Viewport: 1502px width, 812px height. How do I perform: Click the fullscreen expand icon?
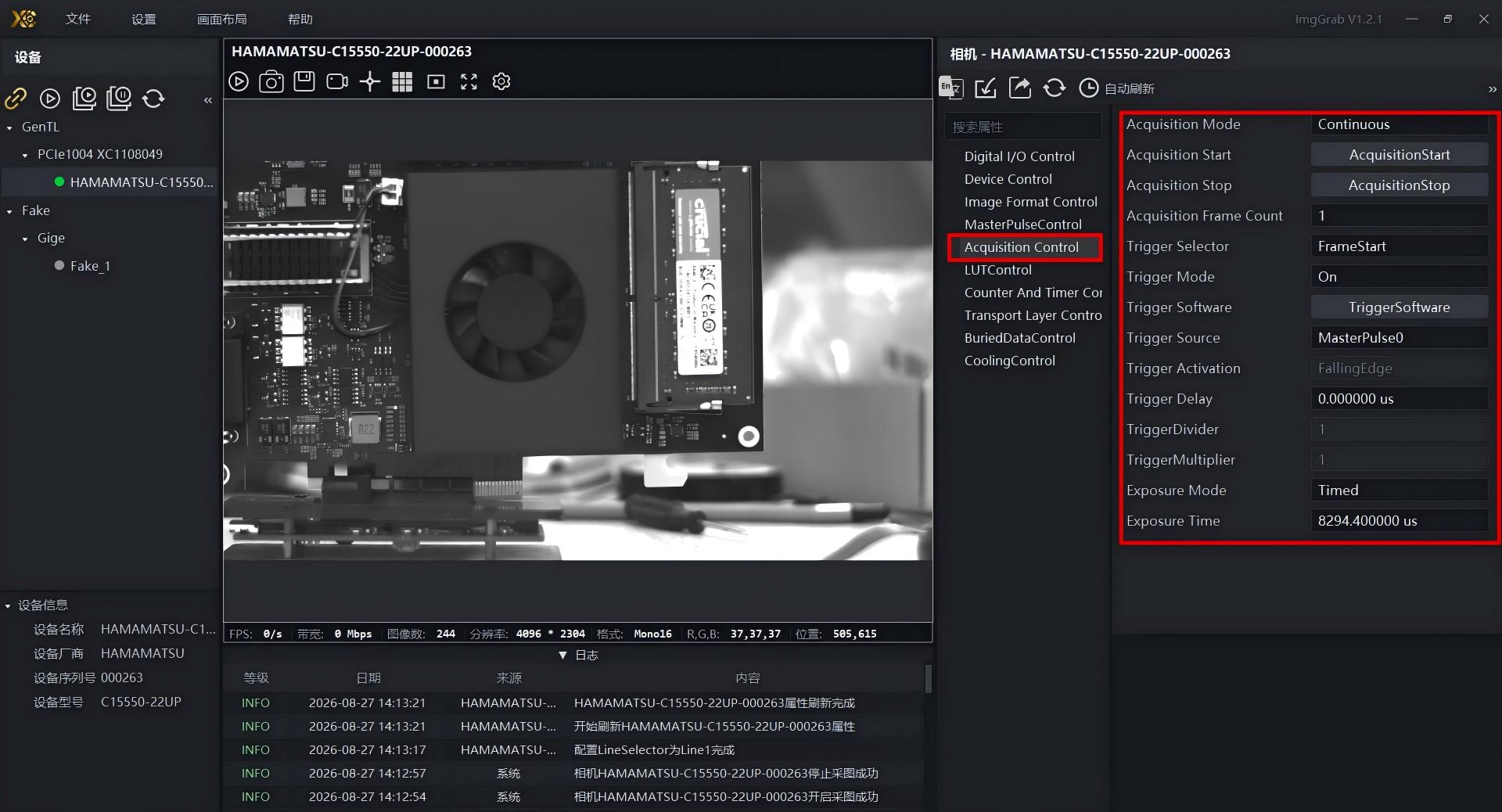[x=469, y=81]
